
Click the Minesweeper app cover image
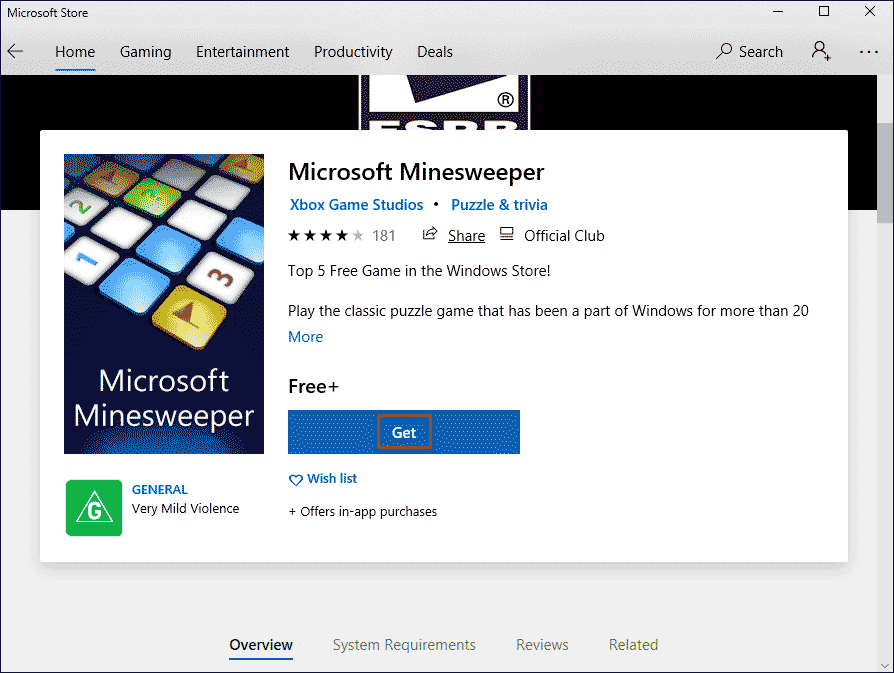tap(164, 304)
